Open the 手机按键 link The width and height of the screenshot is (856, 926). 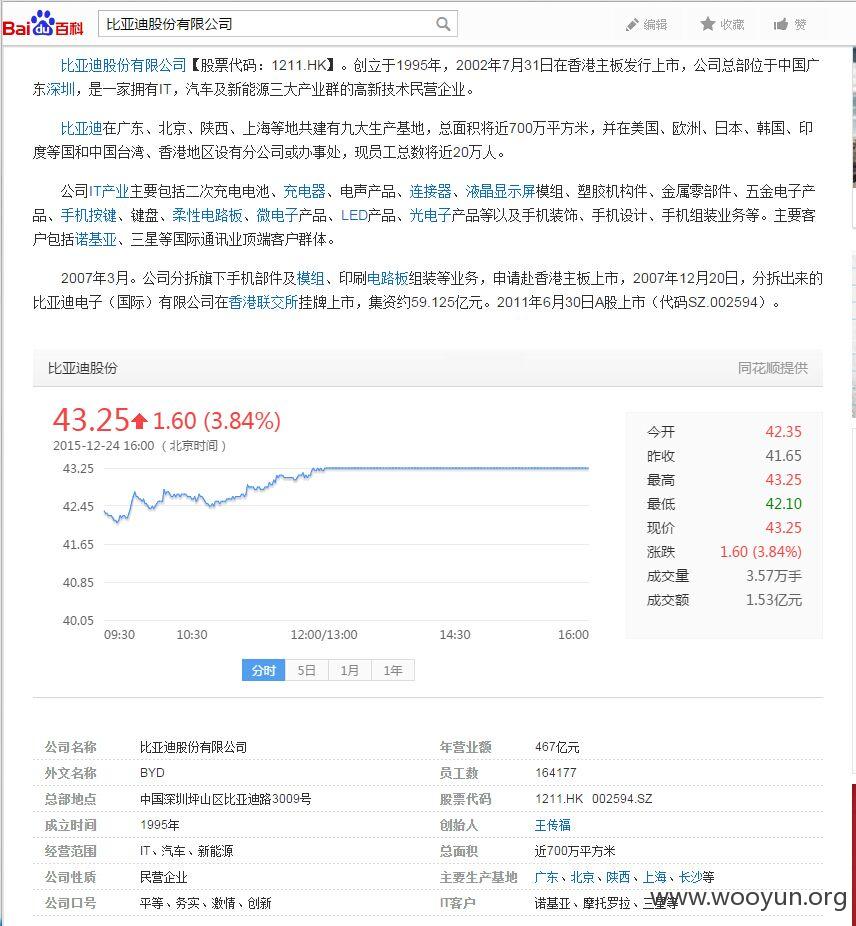click(x=89, y=216)
